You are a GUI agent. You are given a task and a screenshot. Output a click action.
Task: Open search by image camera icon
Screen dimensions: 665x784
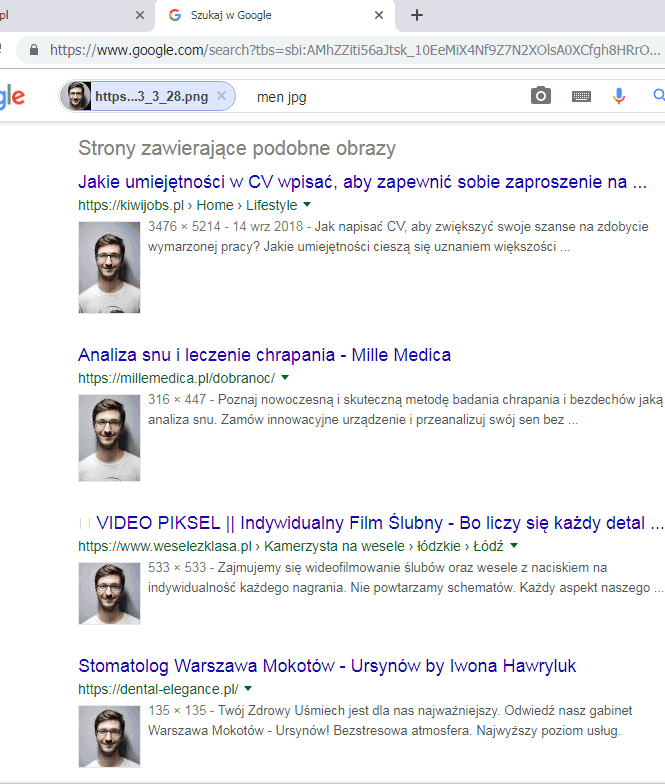point(540,95)
